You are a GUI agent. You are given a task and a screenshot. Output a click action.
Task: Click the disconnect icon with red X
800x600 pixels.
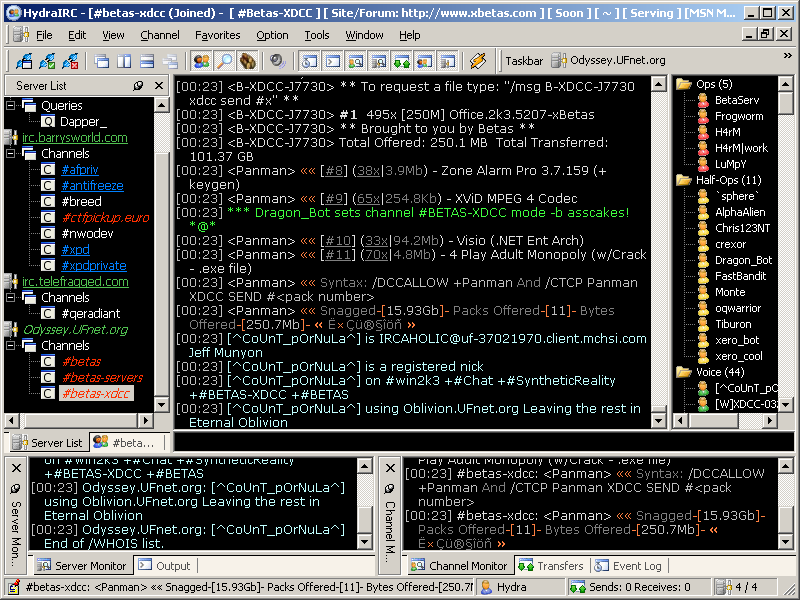pos(71,61)
